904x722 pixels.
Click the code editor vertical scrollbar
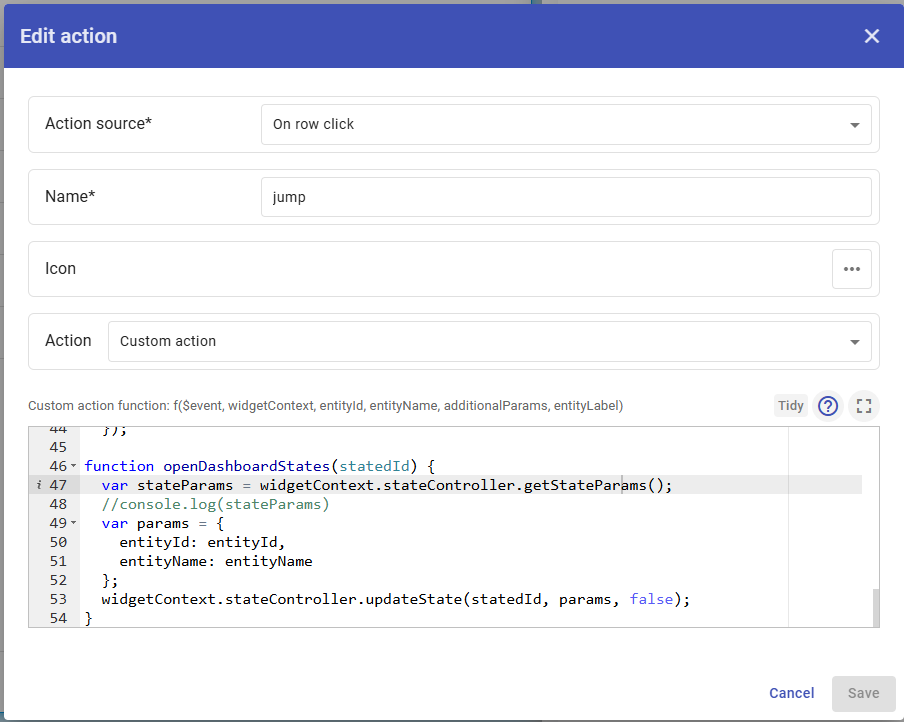[x=875, y=606]
